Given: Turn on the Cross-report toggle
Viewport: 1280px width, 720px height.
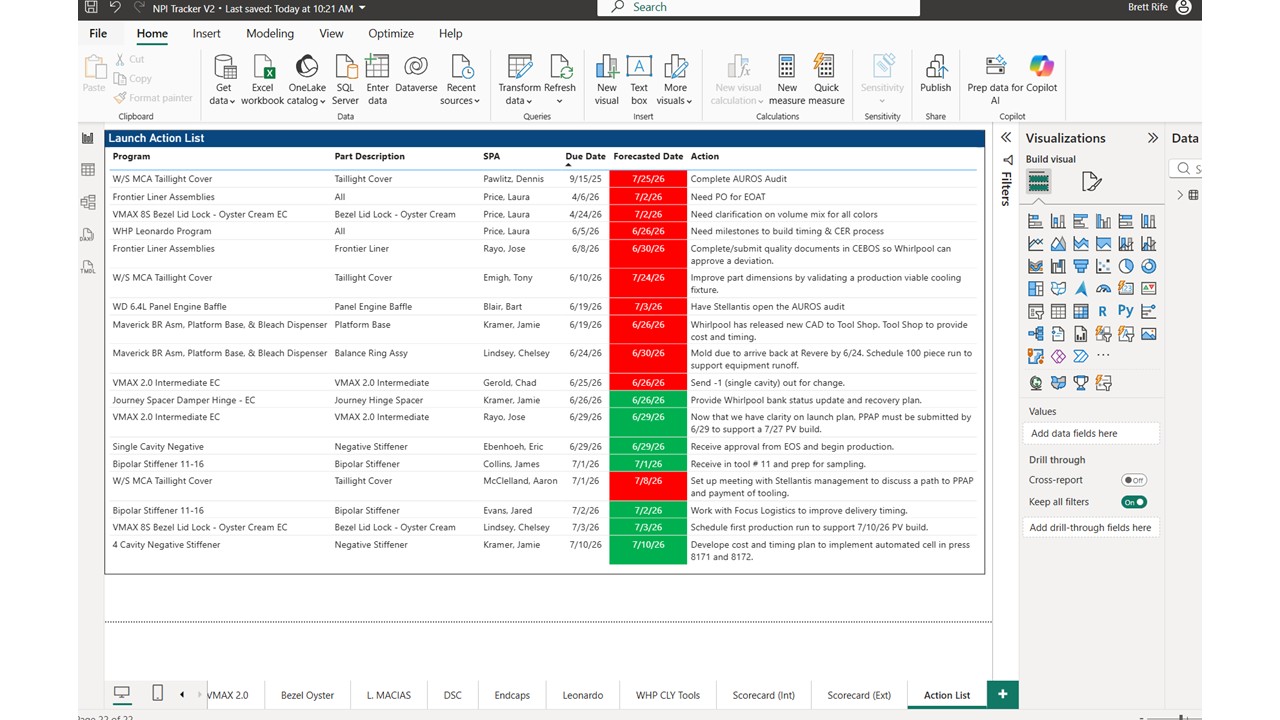Looking at the screenshot, I should point(1133,480).
